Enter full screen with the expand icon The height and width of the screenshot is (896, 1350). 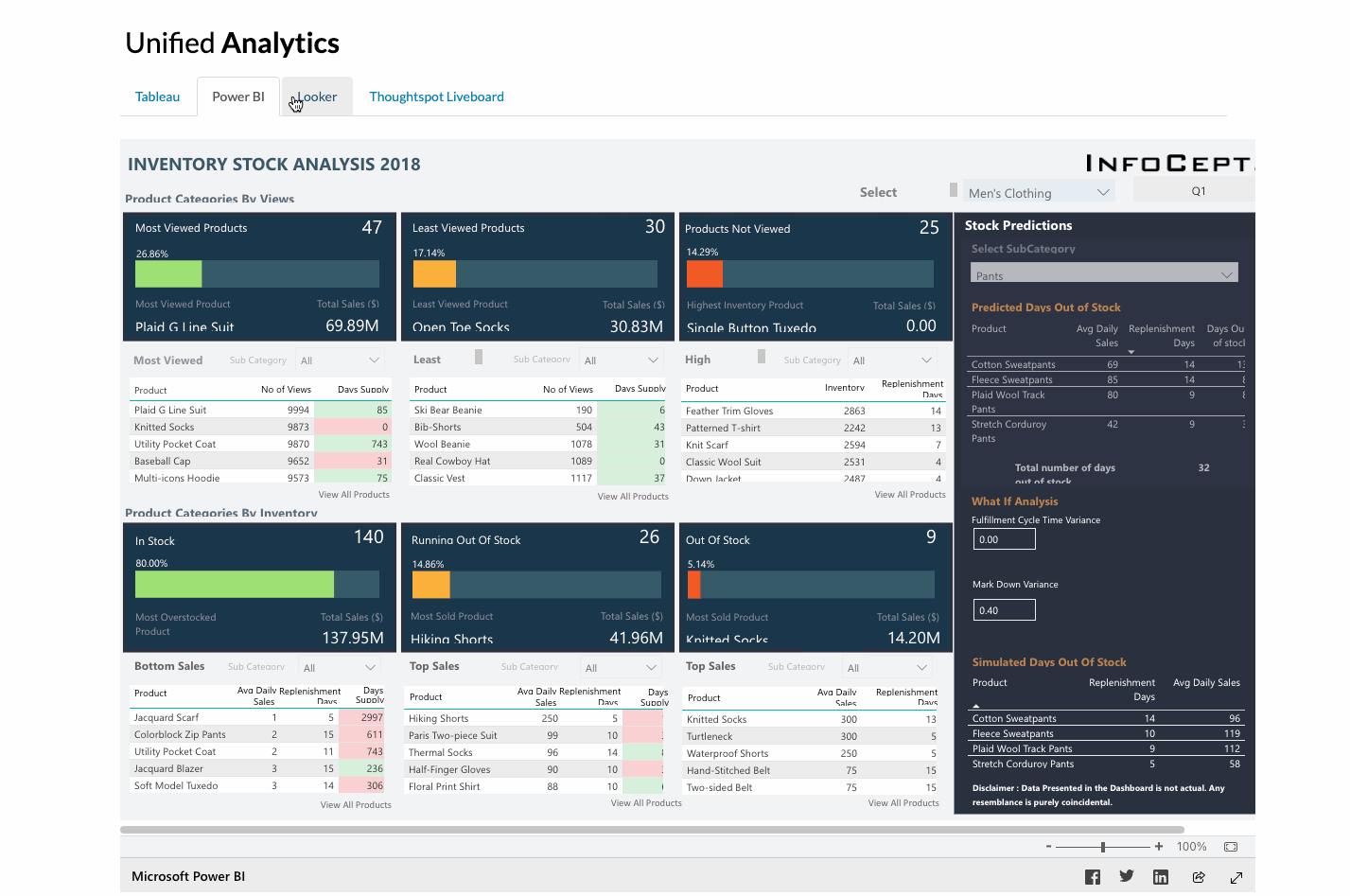tap(1236, 876)
